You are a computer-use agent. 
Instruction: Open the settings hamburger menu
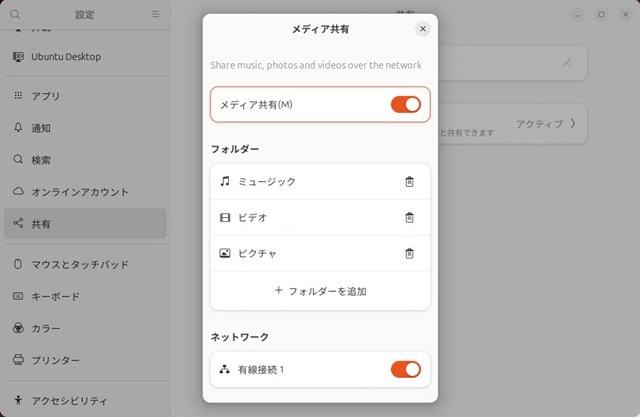pos(155,14)
